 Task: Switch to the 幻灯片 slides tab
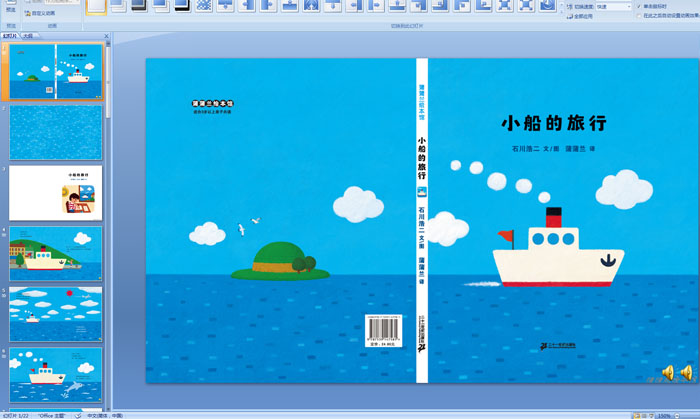click(x=10, y=36)
